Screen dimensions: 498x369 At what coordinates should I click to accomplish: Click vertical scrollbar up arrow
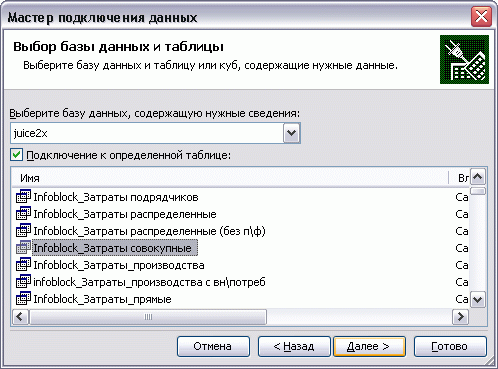tap(478, 177)
